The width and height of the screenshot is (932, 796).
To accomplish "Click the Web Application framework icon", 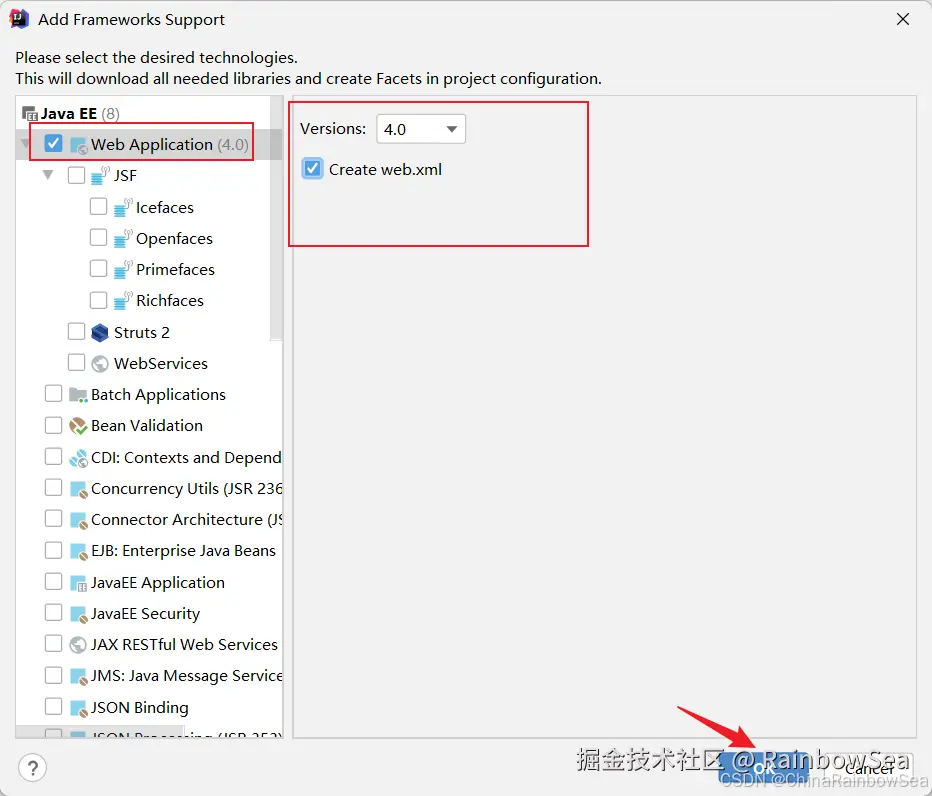I will [78, 144].
